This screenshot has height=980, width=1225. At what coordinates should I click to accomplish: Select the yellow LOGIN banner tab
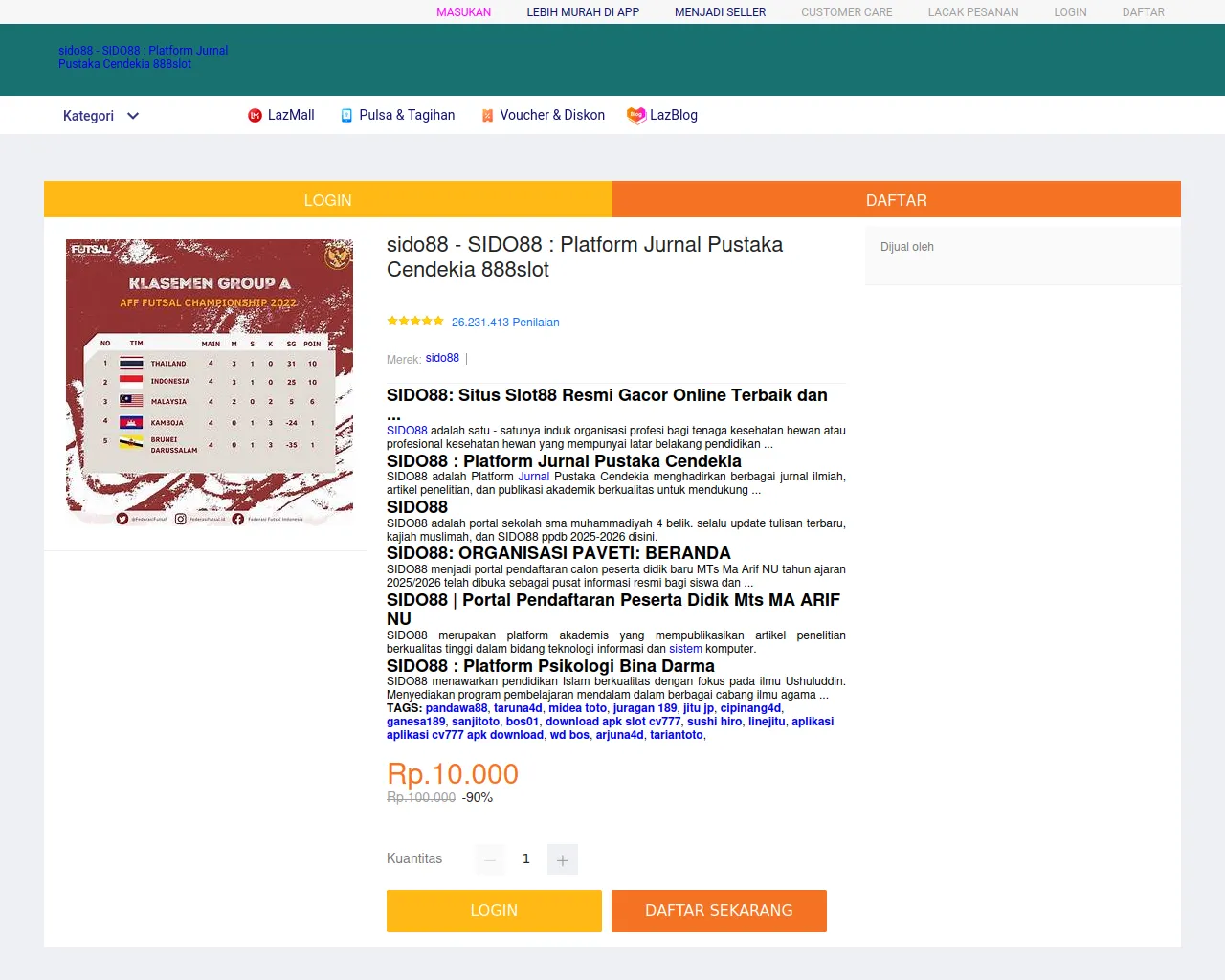coord(328,199)
